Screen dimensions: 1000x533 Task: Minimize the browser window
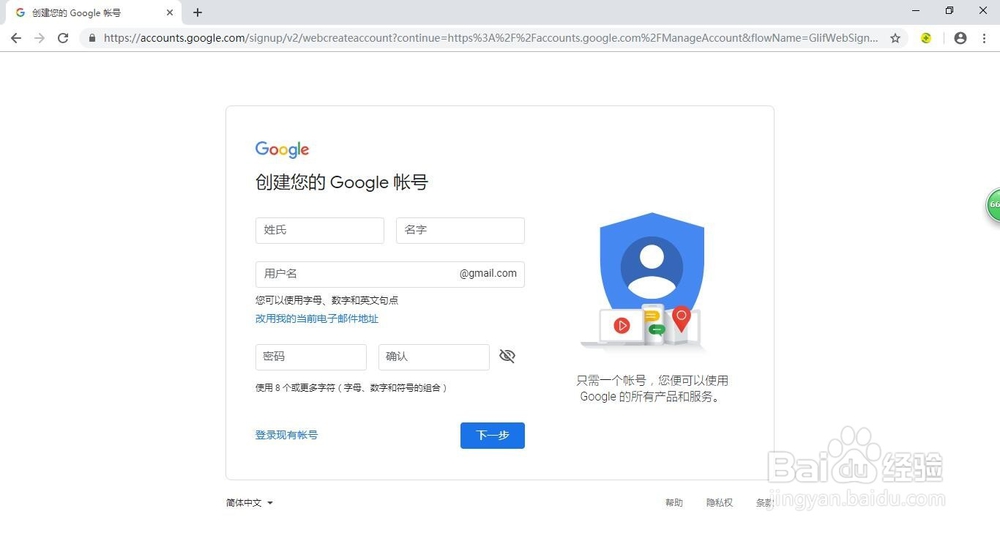click(x=916, y=11)
